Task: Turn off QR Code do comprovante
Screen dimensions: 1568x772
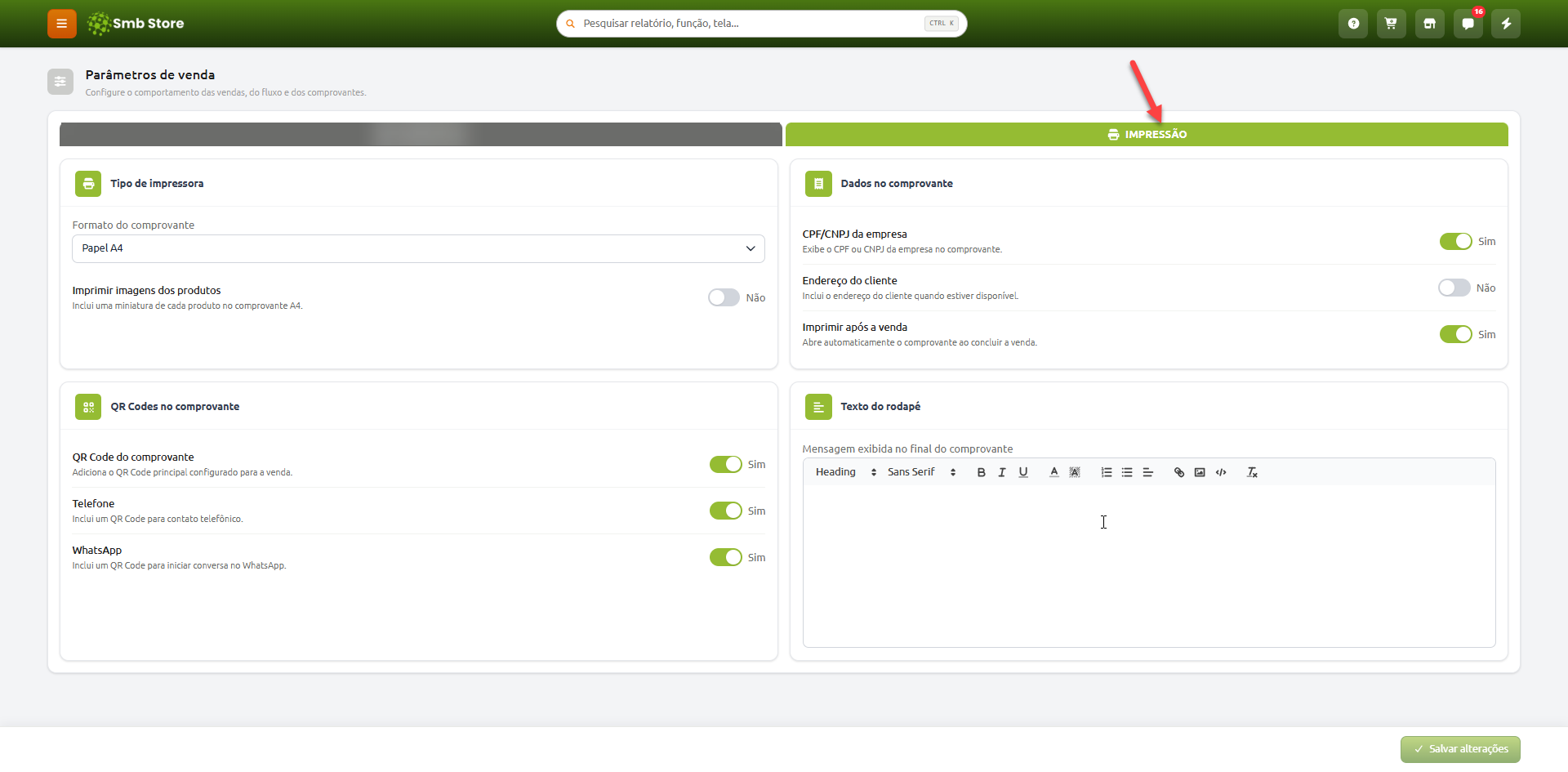Action: (x=725, y=464)
